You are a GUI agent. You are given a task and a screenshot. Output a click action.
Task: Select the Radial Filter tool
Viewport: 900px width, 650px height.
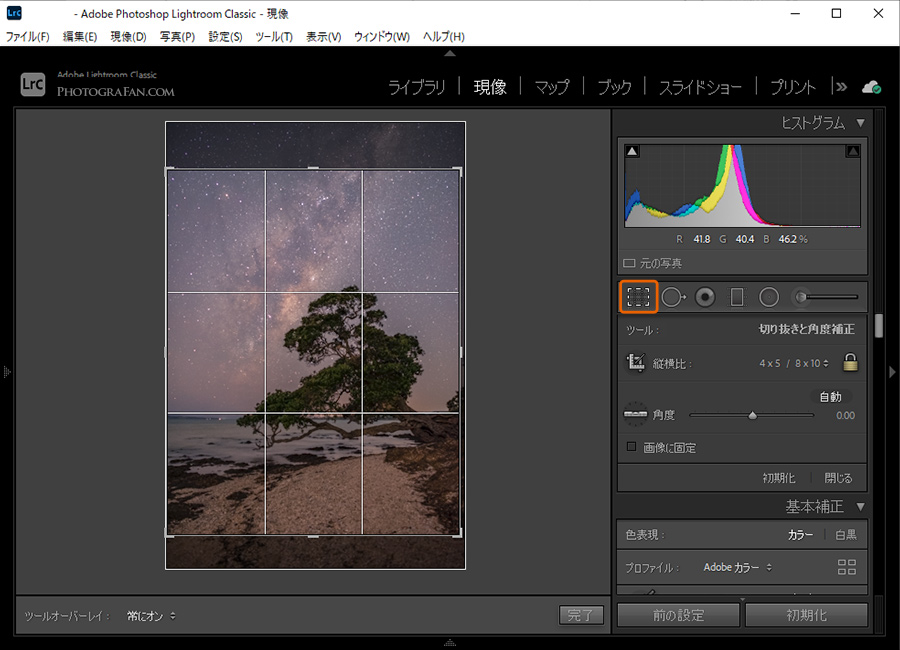click(x=769, y=297)
